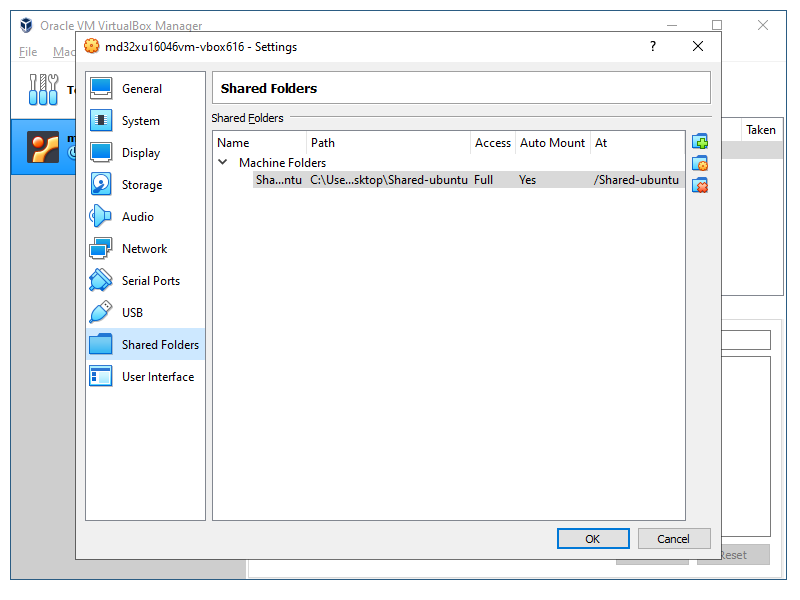Viewport: 800px width, 600px height.
Task: Open the Serial Ports settings
Action: pos(150,281)
